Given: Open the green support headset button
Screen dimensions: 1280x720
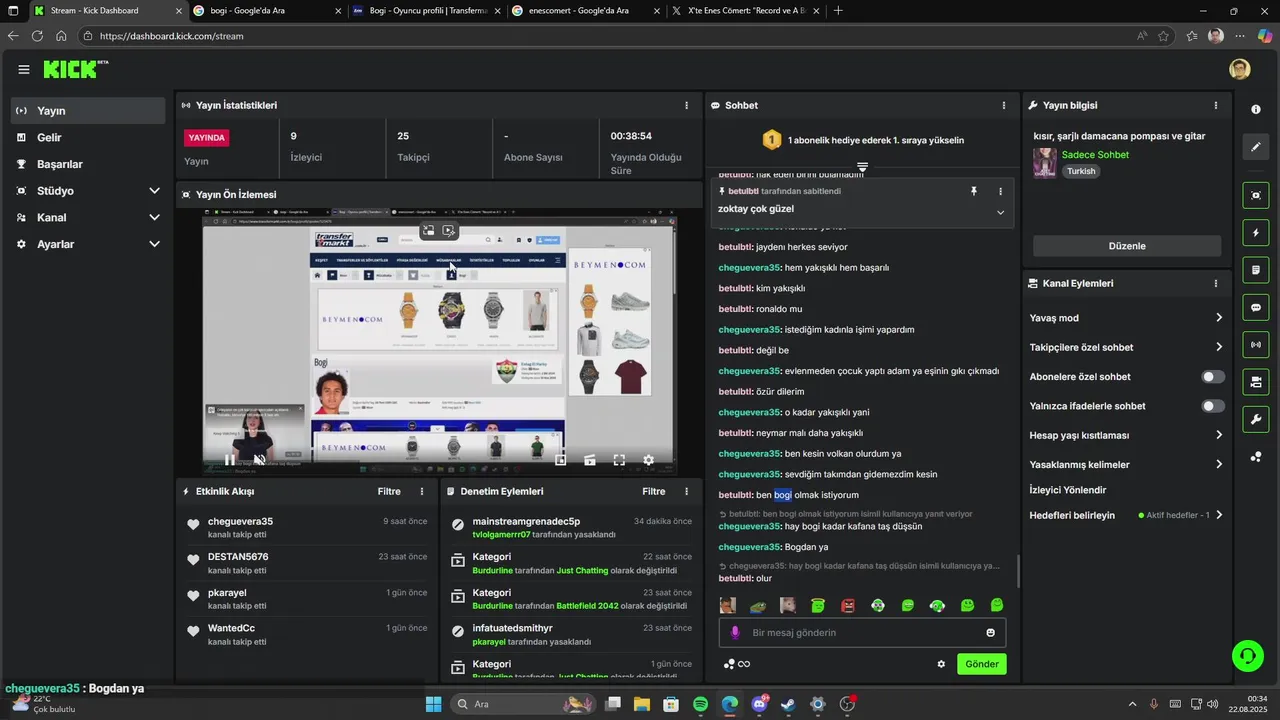Looking at the screenshot, I should 1247,656.
